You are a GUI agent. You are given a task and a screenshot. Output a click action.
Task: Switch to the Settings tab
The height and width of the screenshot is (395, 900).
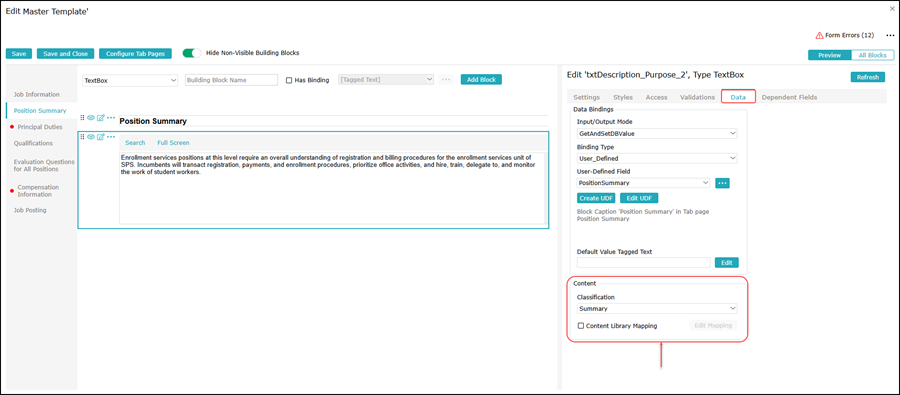point(587,97)
